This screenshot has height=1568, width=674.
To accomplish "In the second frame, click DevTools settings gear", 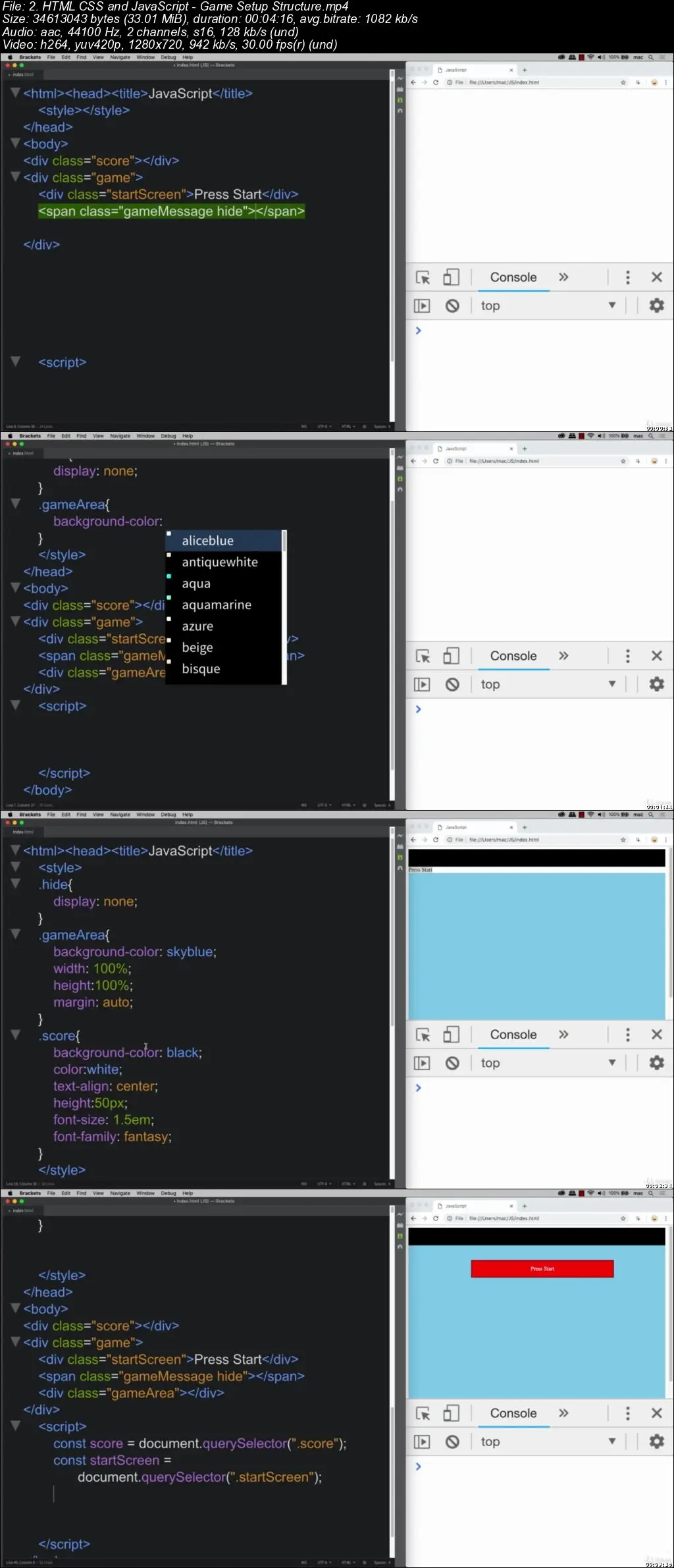I will tap(656, 684).
